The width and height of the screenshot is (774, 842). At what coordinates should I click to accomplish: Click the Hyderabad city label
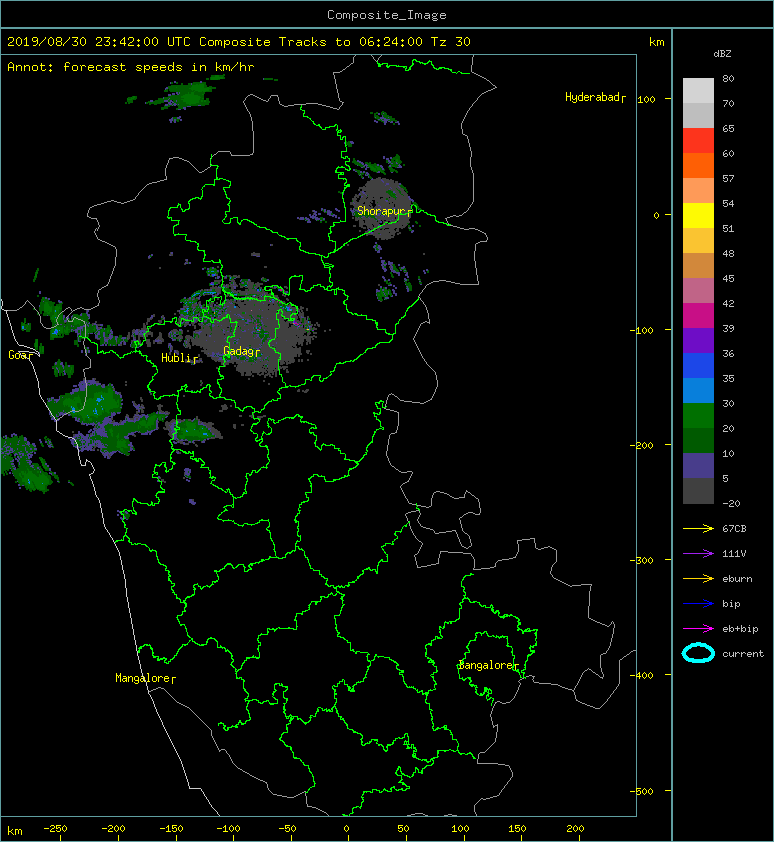click(595, 97)
